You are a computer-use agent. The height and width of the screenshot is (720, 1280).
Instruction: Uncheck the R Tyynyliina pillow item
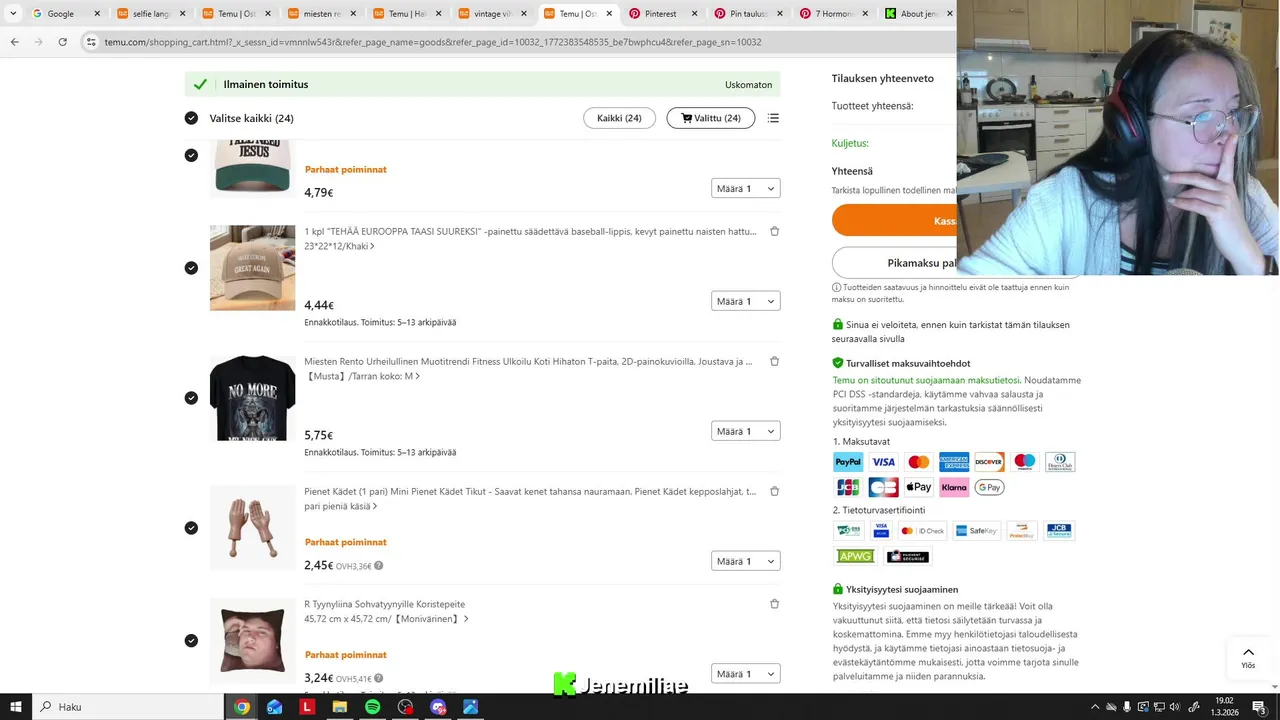coord(191,641)
